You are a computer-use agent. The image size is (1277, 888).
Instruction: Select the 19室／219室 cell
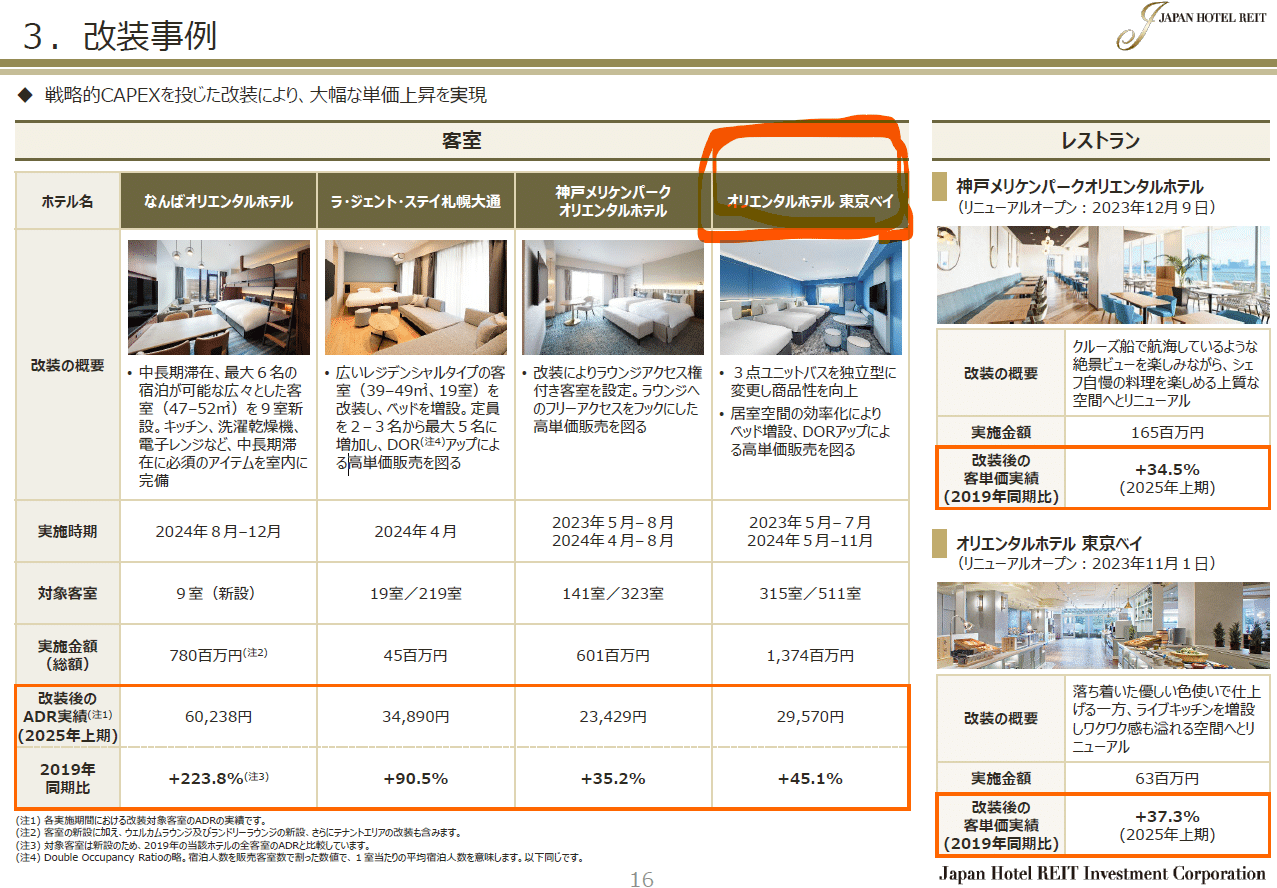416,593
